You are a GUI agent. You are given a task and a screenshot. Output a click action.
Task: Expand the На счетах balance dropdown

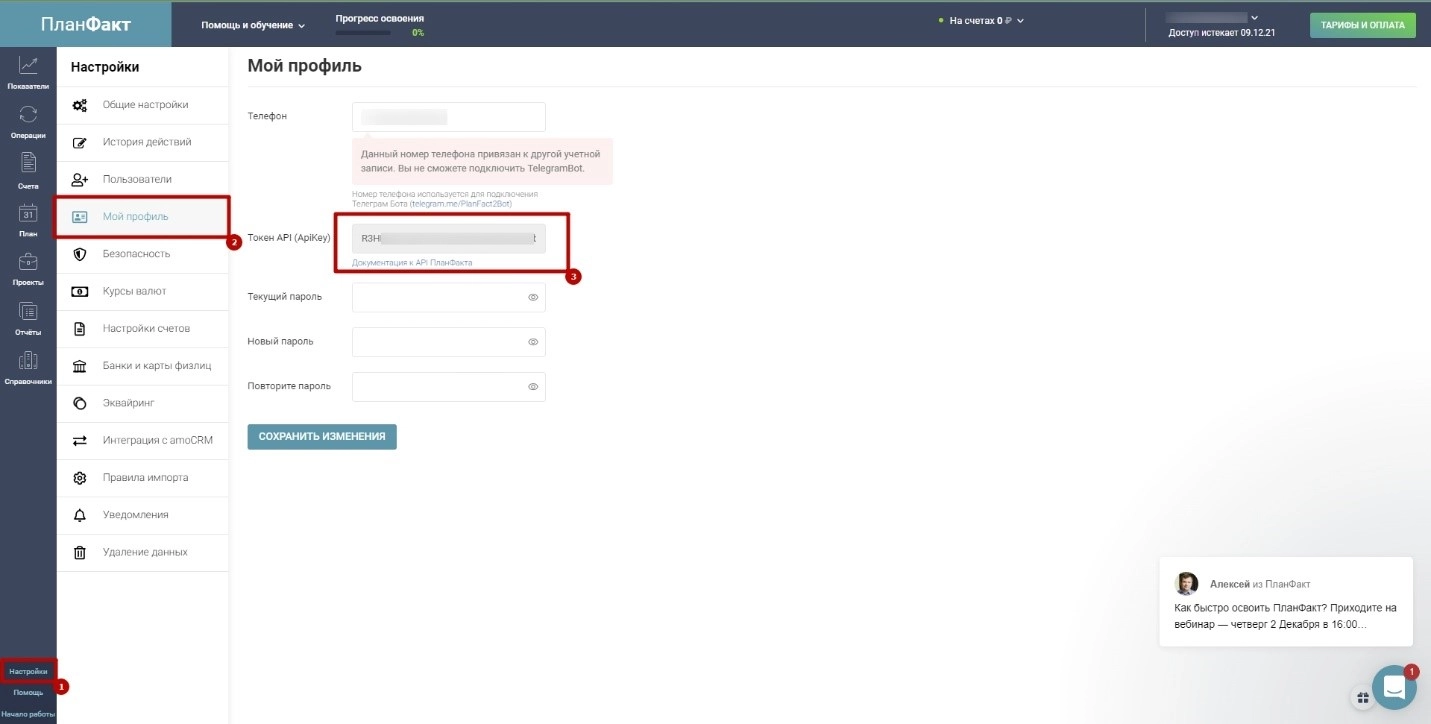(x=986, y=20)
